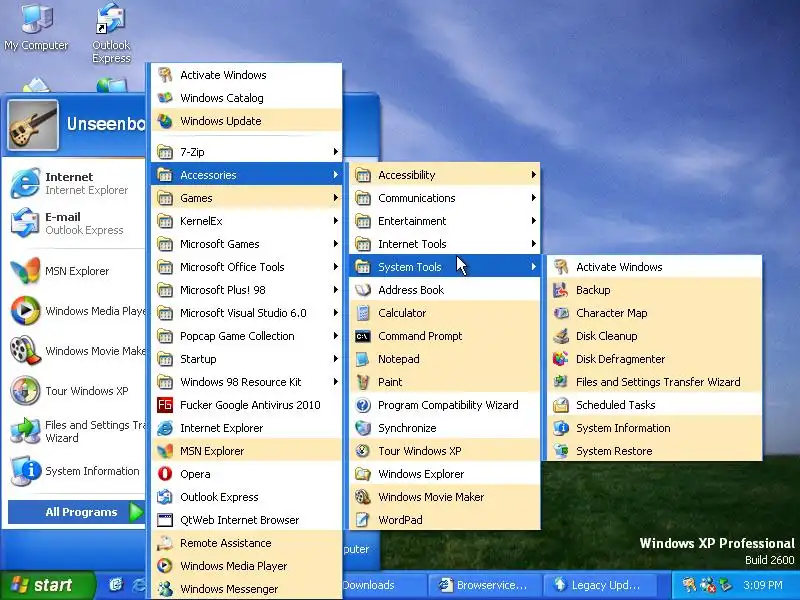
Task: Open the Windows 98 Resource Kit entry
Action: click(246, 381)
